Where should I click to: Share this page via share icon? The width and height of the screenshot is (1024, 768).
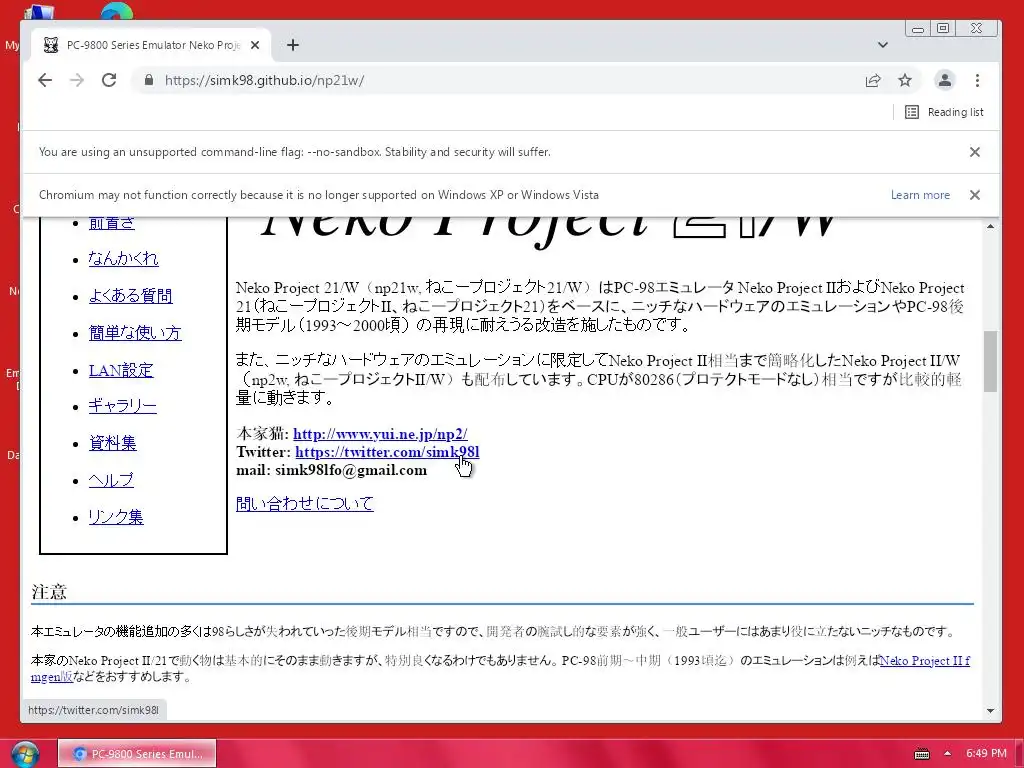(872, 80)
